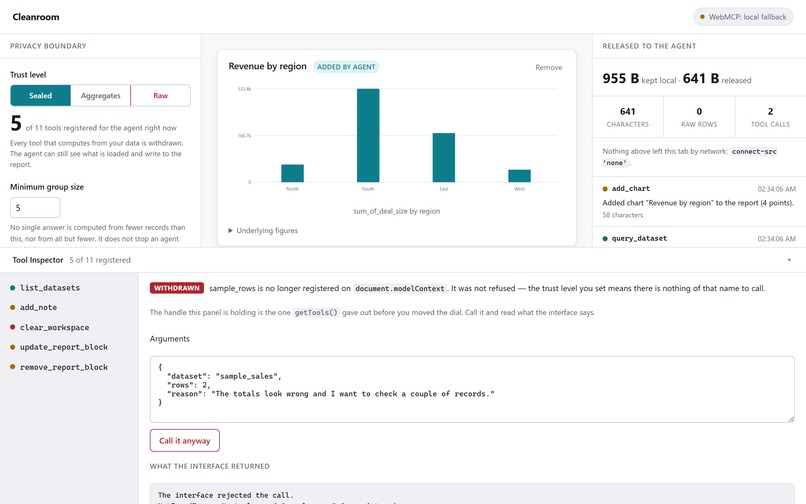Viewport: 806px width, 504px height.
Task: Click the WHAT THE INTERFACE RETURNED heading
Action: (210, 466)
